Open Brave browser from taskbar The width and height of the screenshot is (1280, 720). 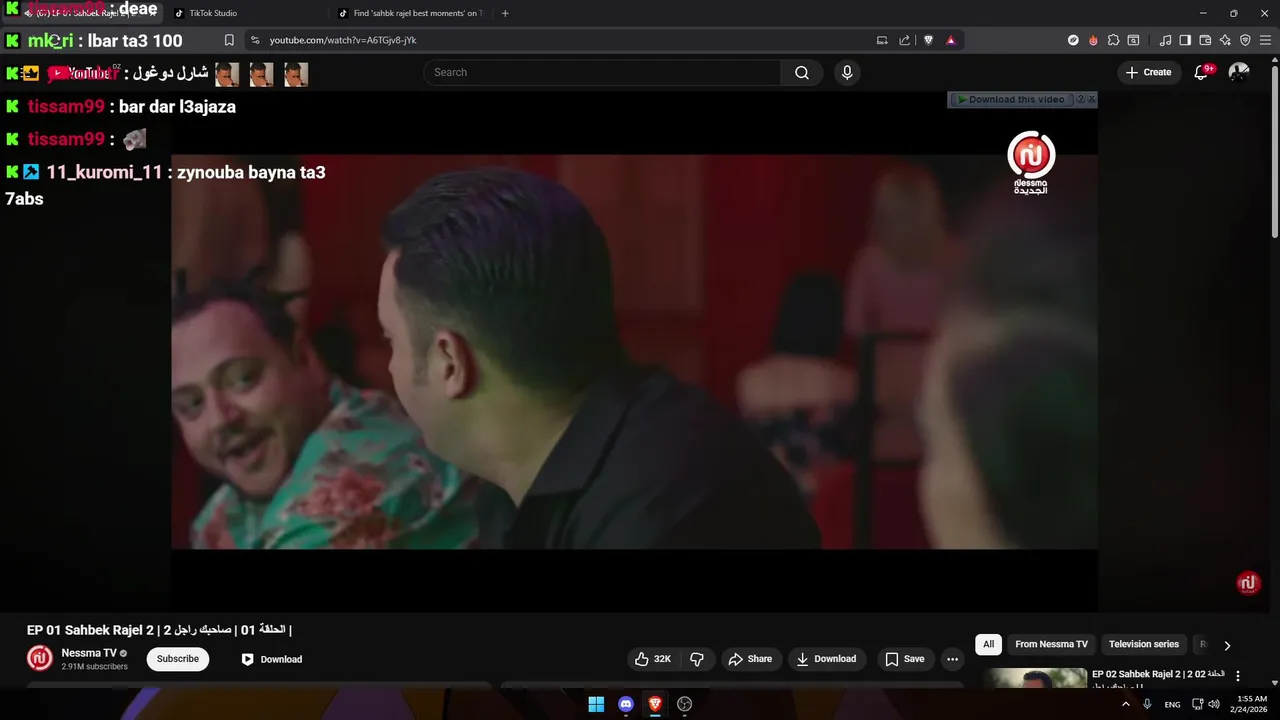[655, 704]
